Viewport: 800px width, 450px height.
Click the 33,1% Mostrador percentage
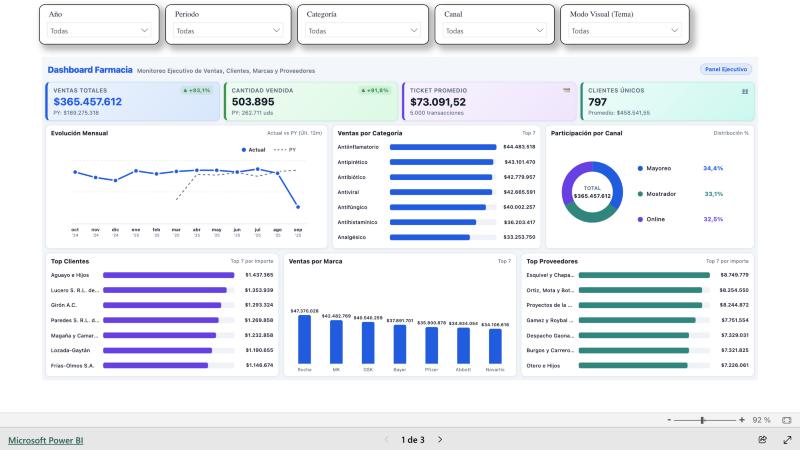tap(713, 194)
